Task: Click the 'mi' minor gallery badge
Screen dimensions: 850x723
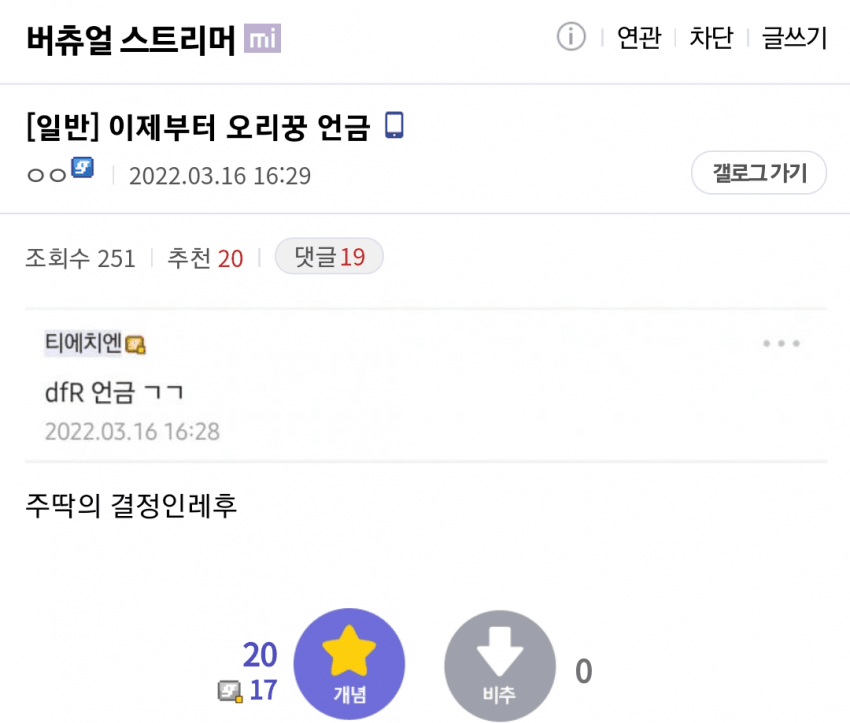Action: pyautogui.click(x=262, y=38)
